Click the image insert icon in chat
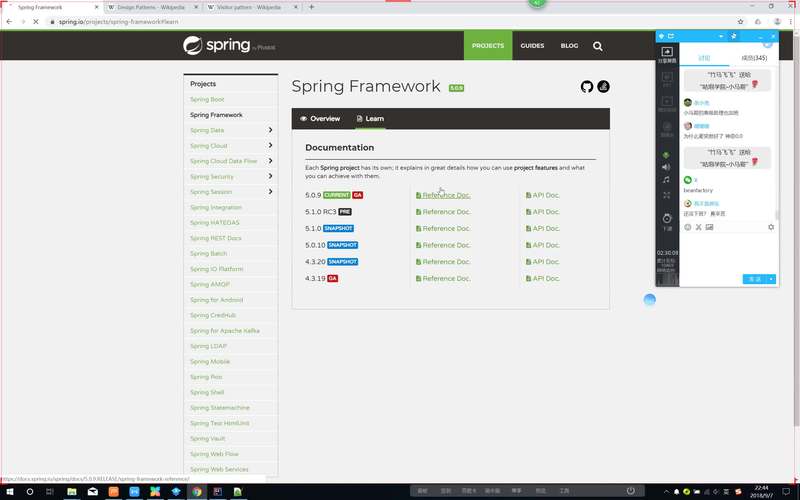 click(x=709, y=227)
